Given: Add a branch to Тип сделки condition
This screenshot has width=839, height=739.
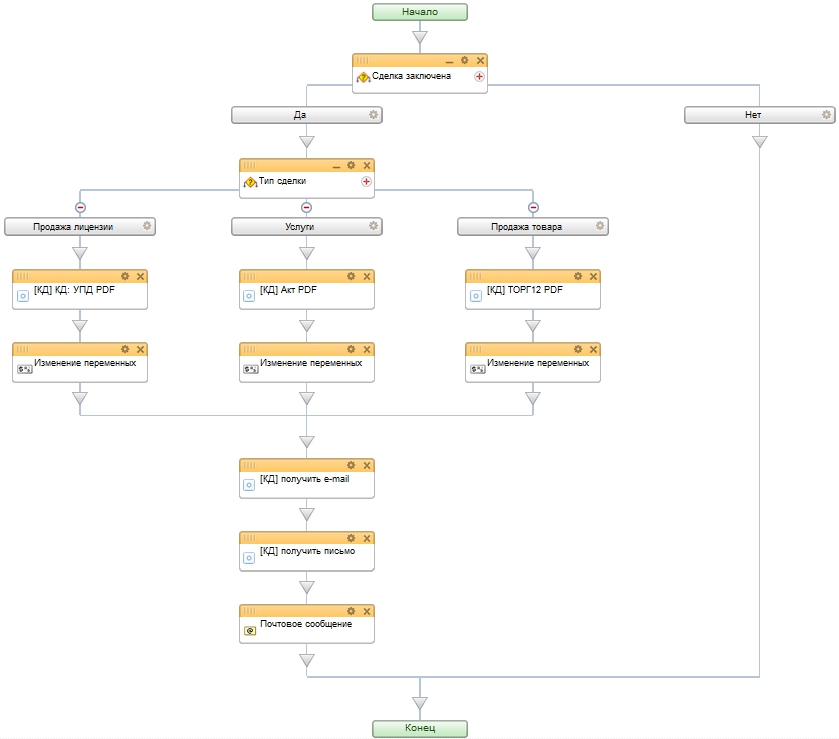Looking at the screenshot, I should point(366,181).
